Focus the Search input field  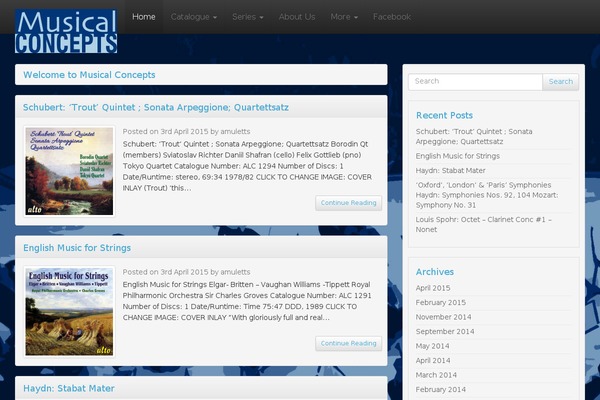(475, 82)
